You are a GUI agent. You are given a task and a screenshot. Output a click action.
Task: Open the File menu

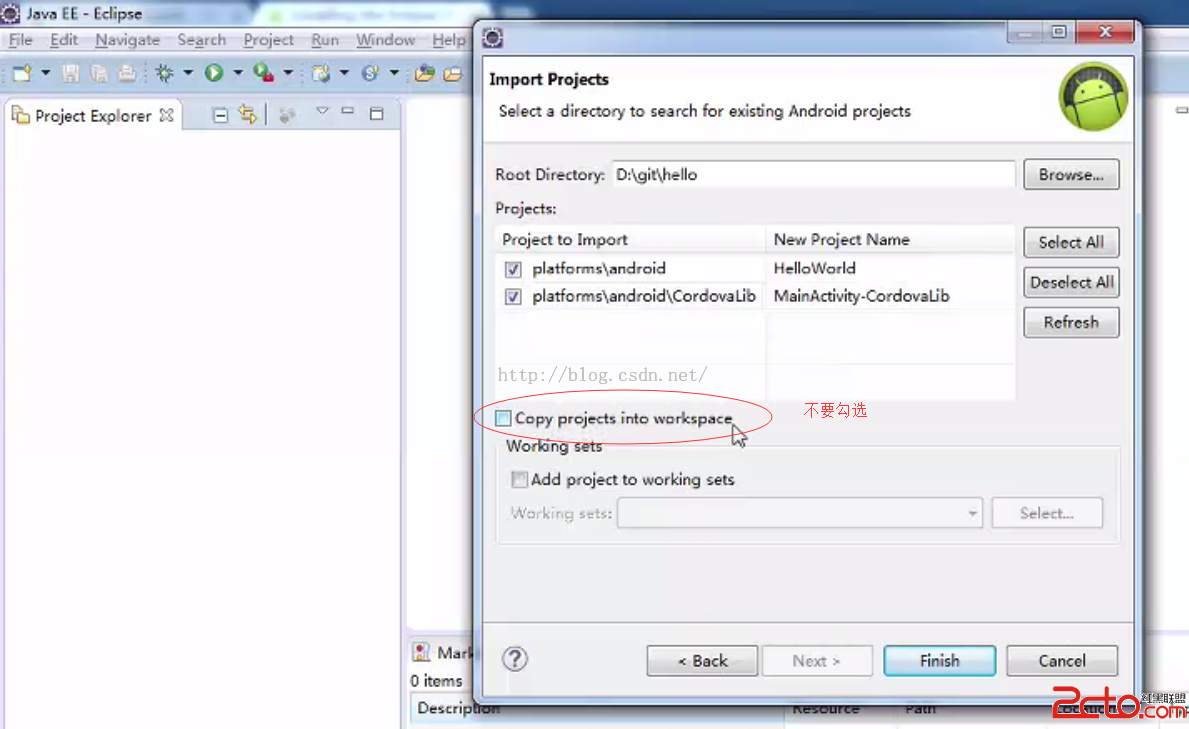tap(20, 40)
